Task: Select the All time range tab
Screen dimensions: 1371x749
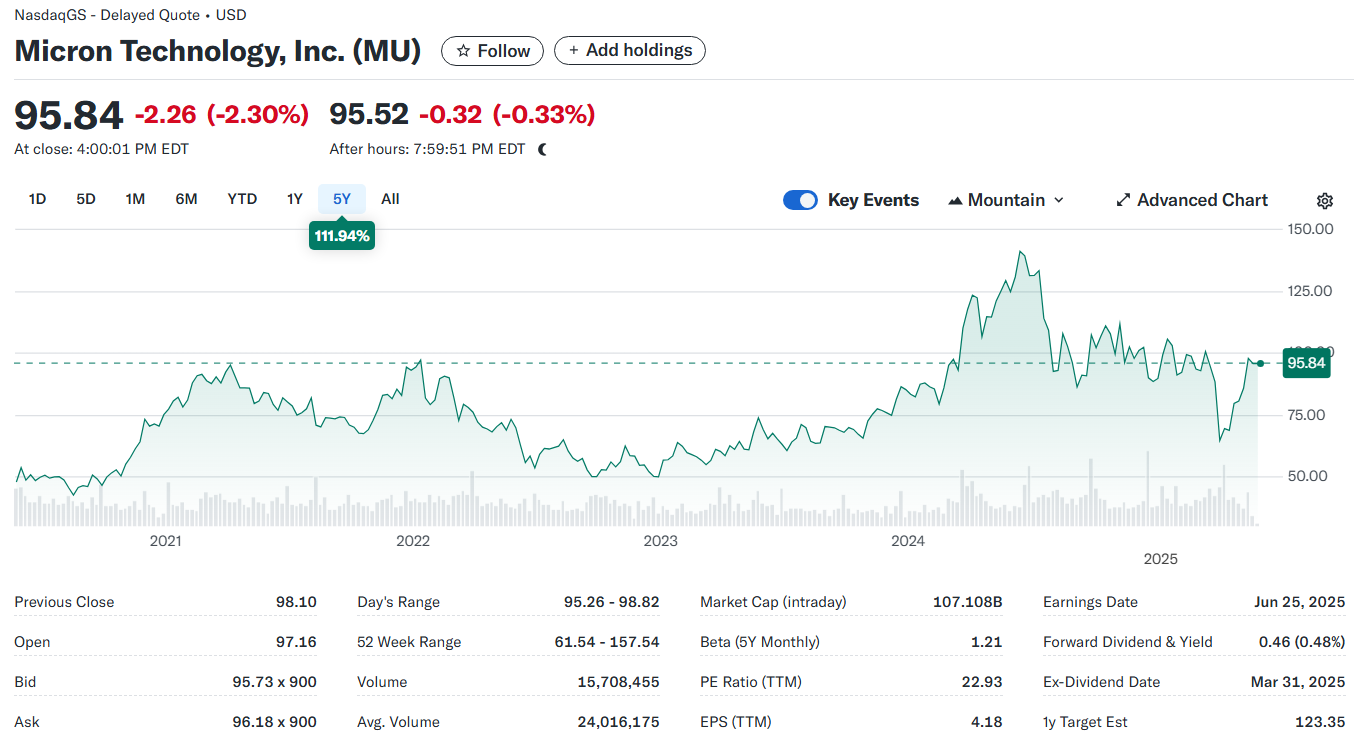Action: click(390, 199)
